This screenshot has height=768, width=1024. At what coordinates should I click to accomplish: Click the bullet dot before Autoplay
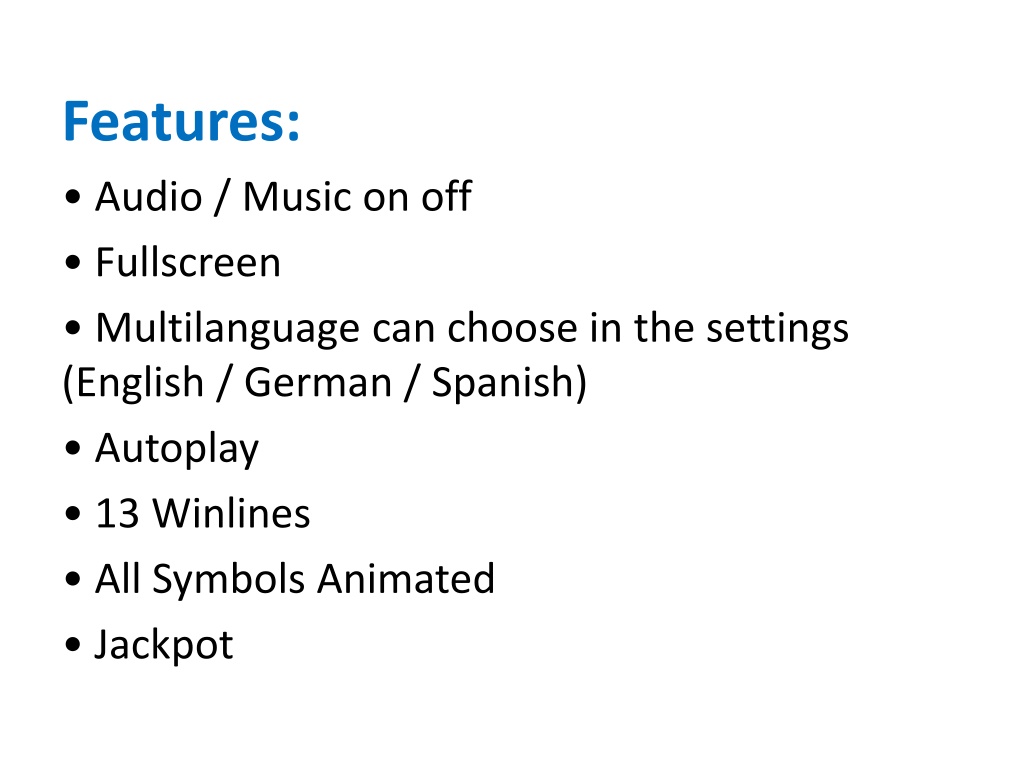[73, 449]
